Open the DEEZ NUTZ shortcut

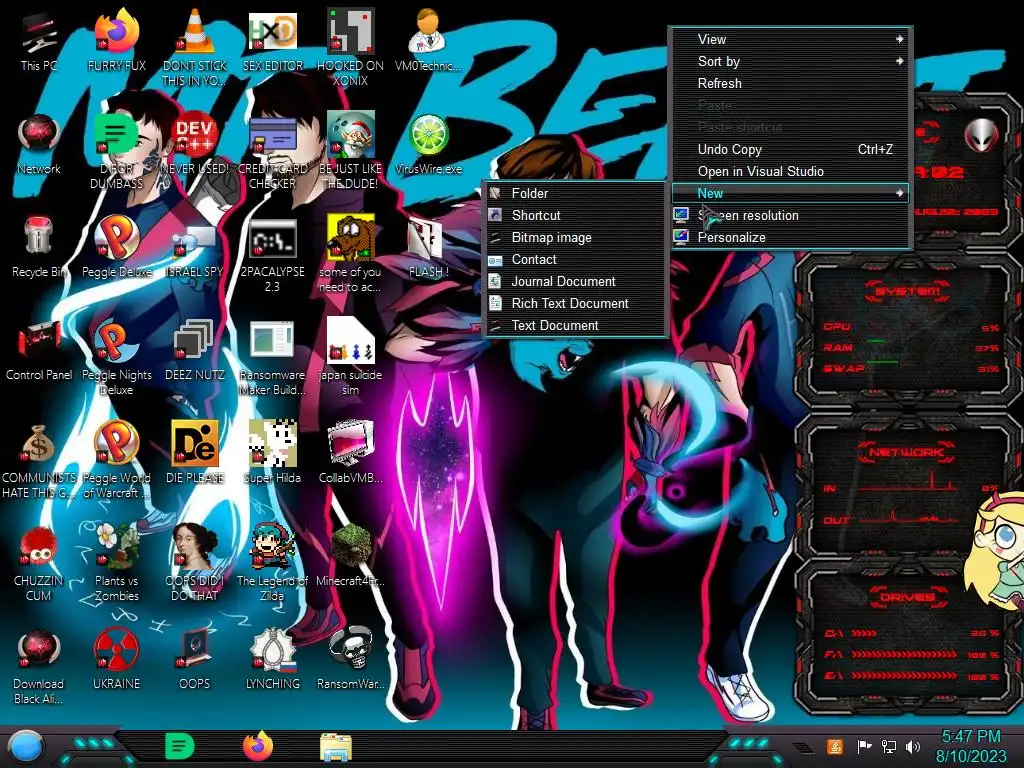pos(194,351)
